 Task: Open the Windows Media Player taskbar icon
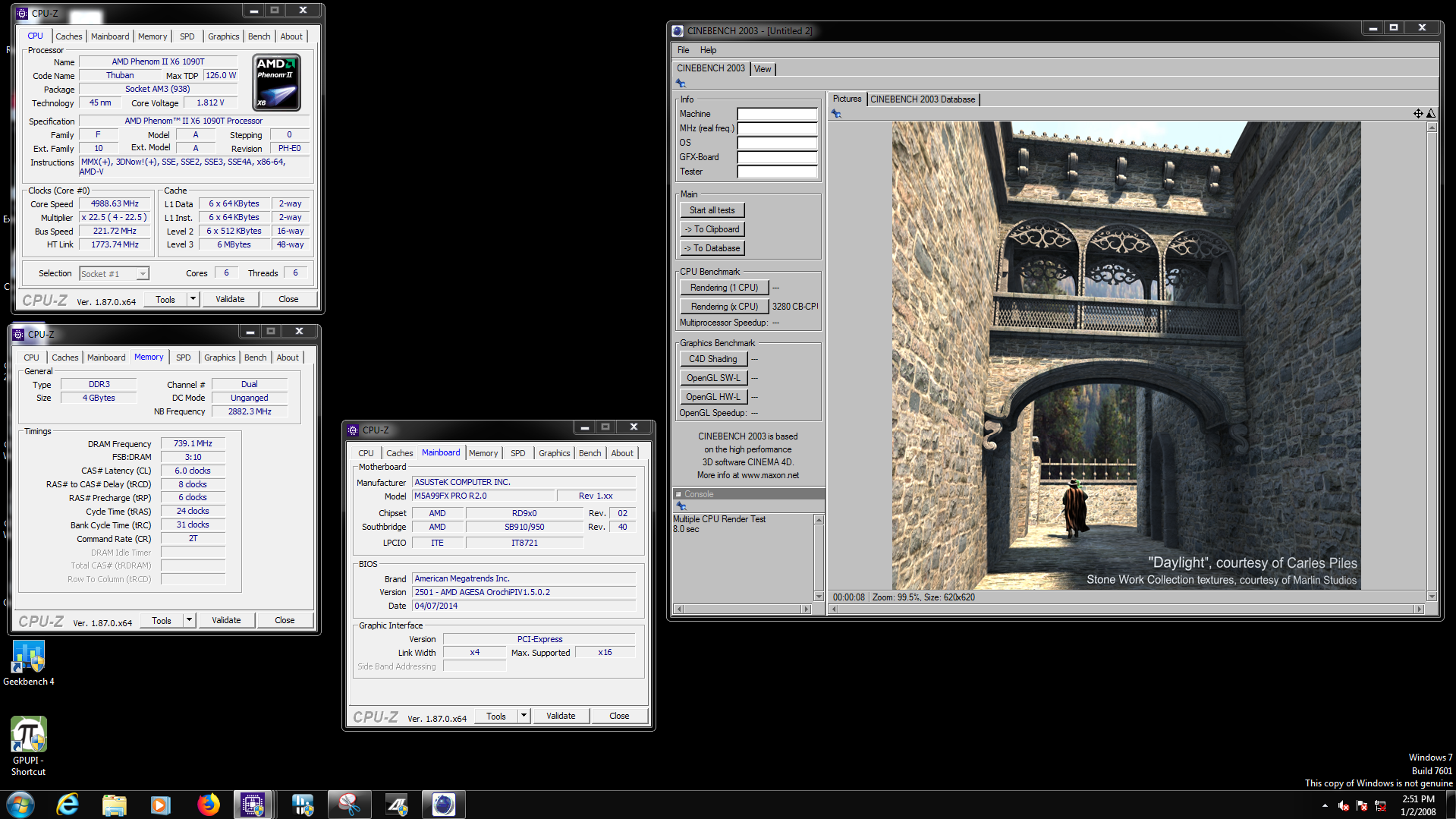pyautogui.click(x=161, y=805)
